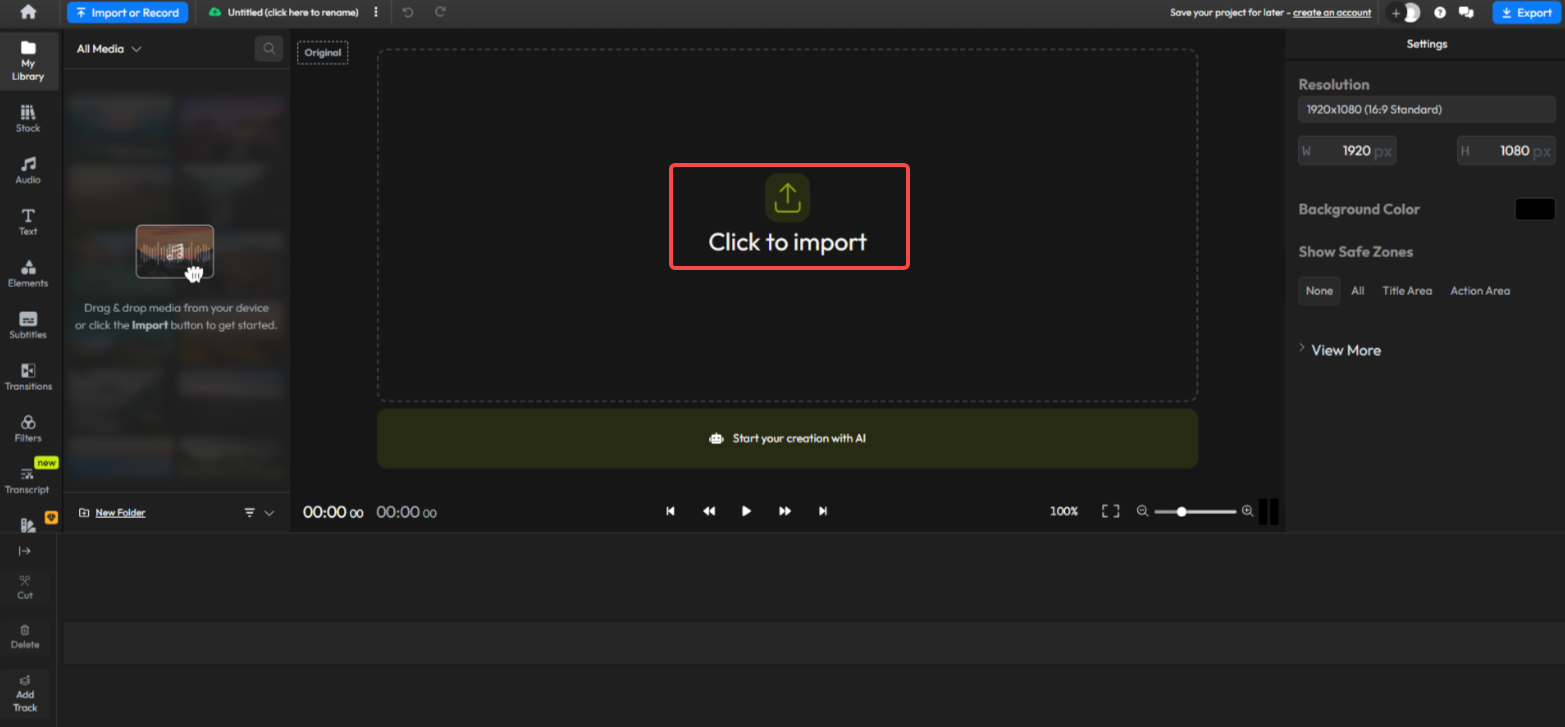Undo the last action
The width and height of the screenshot is (1565, 727).
[407, 12]
